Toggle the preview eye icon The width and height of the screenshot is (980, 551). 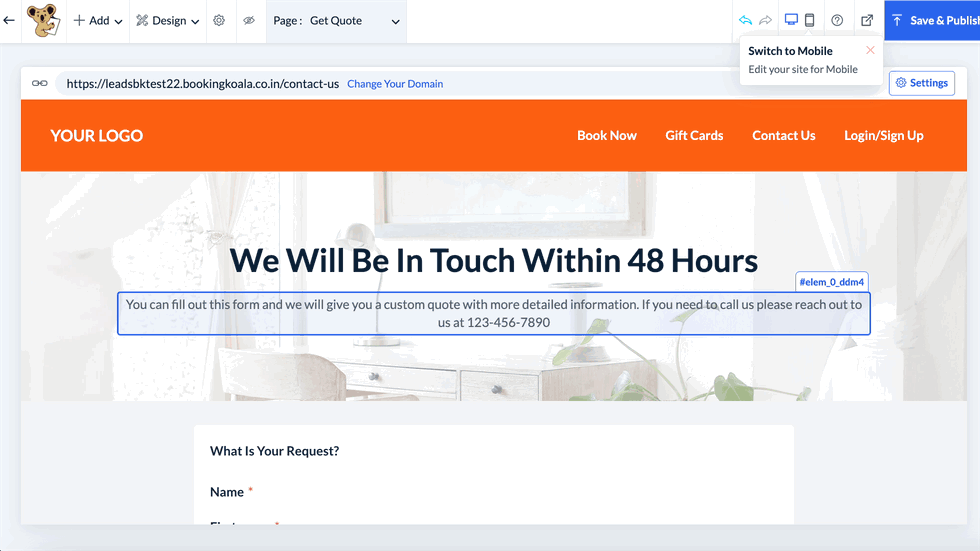(249, 21)
